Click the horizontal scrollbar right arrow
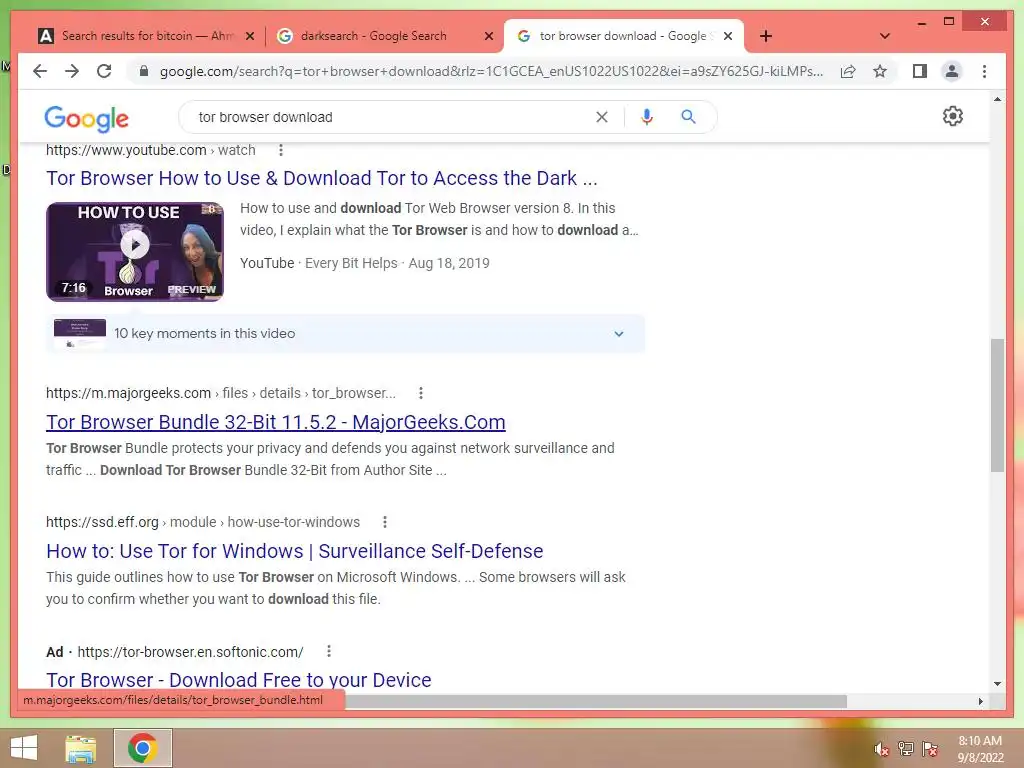The image size is (1024, 768). click(x=981, y=701)
